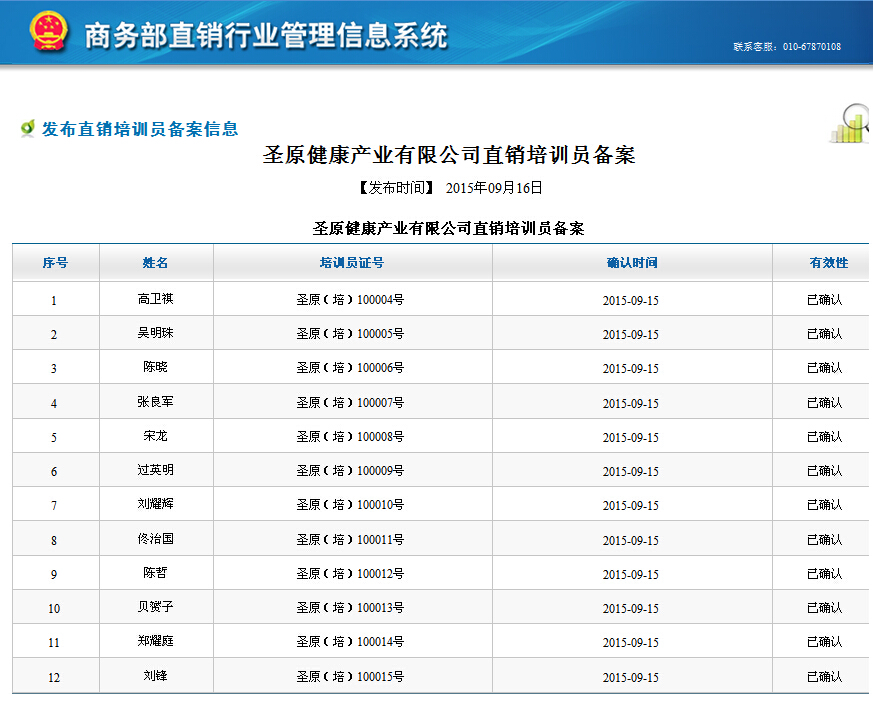Click the name 宋龙 in row 5
873x710 pixels.
[156, 437]
